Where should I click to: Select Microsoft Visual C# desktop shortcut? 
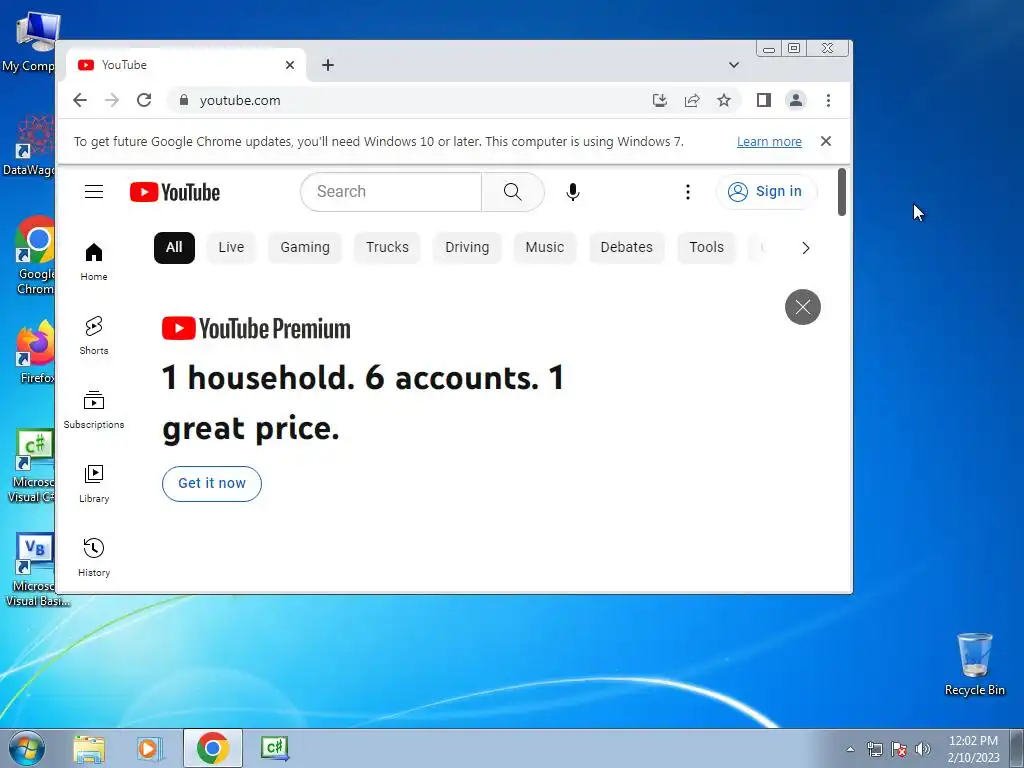[x=33, y=466]
